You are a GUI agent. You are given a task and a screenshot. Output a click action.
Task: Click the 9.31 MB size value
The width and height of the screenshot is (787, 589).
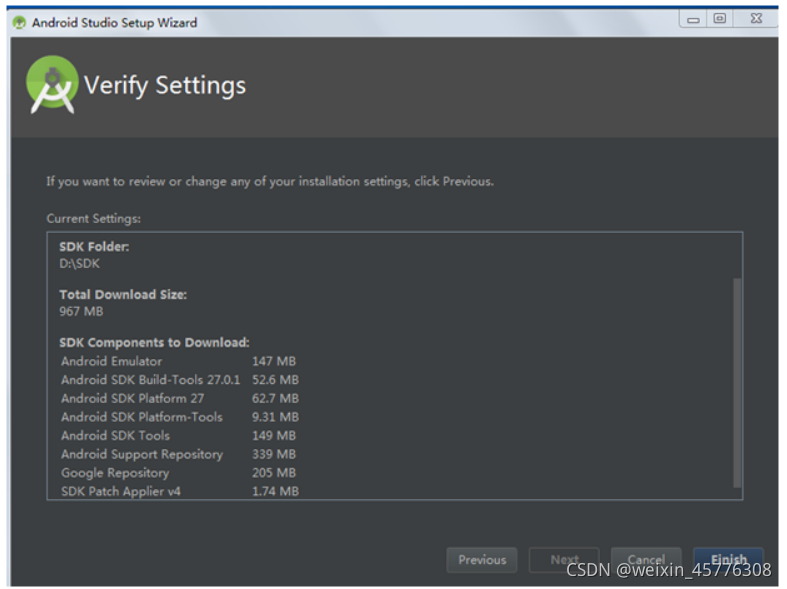point(276,417)
